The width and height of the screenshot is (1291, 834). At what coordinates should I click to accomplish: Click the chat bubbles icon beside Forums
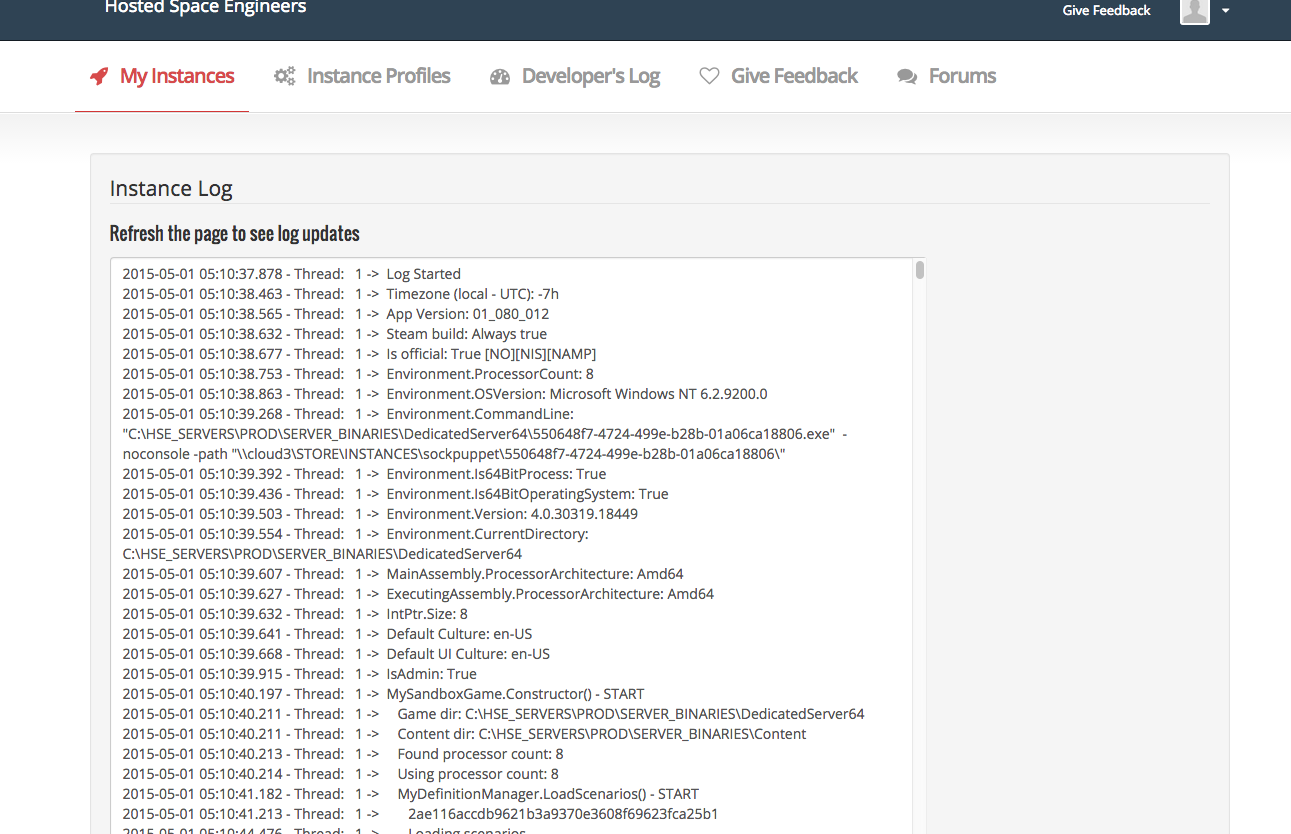point(907,76)
